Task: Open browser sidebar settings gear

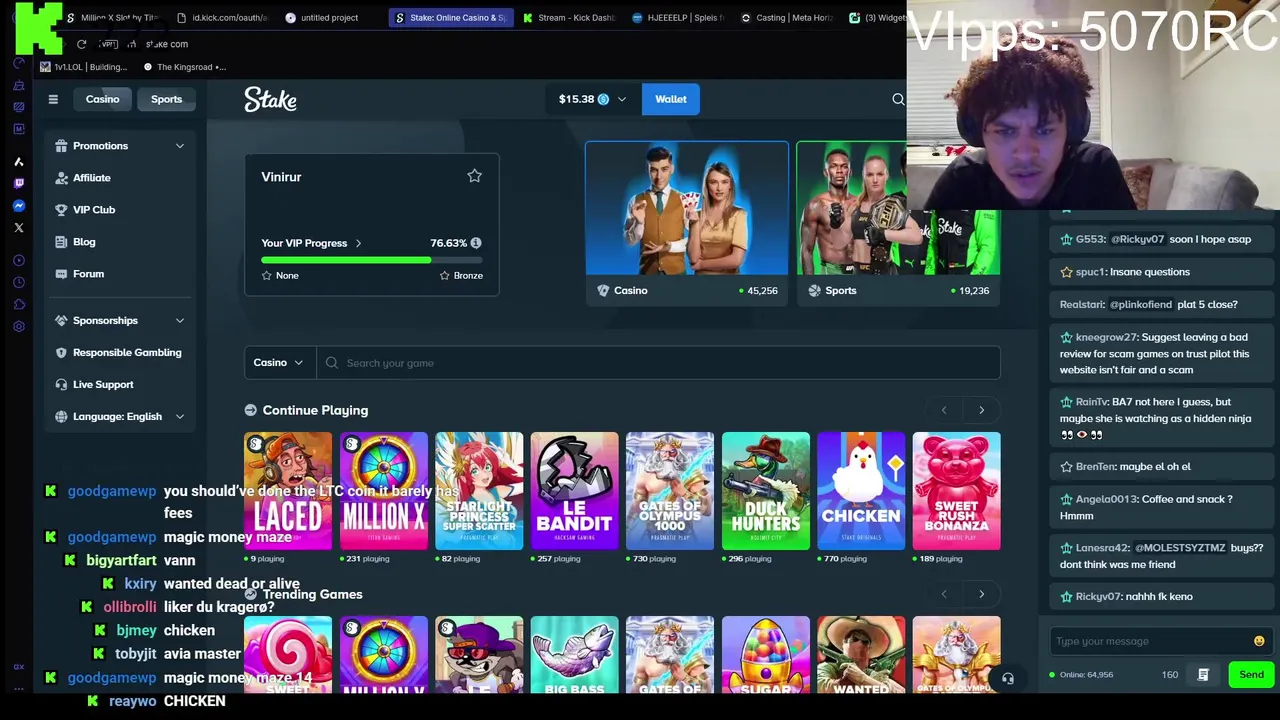Action: click(18, 327)
